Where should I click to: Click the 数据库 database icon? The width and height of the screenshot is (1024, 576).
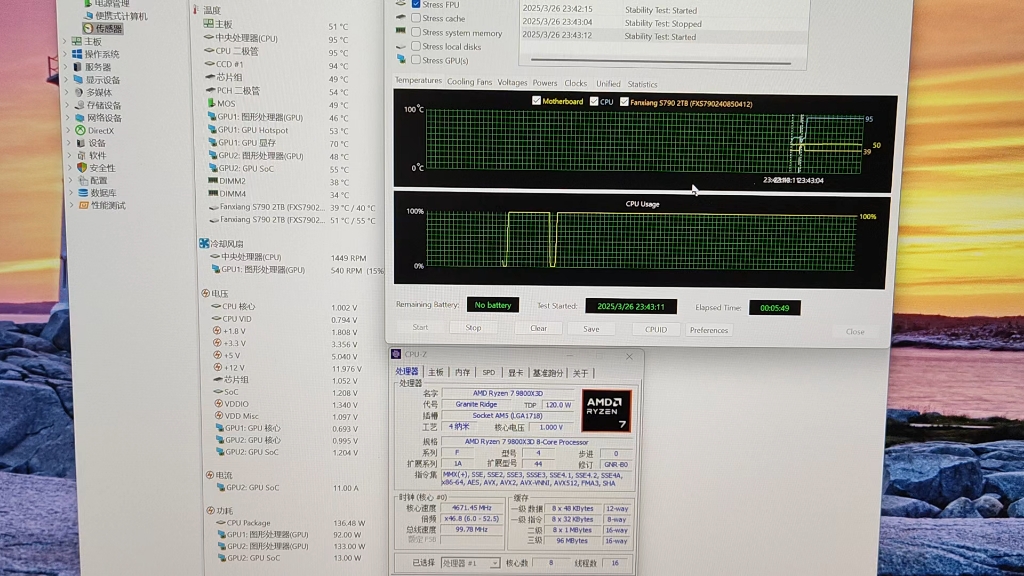[83, 193]
